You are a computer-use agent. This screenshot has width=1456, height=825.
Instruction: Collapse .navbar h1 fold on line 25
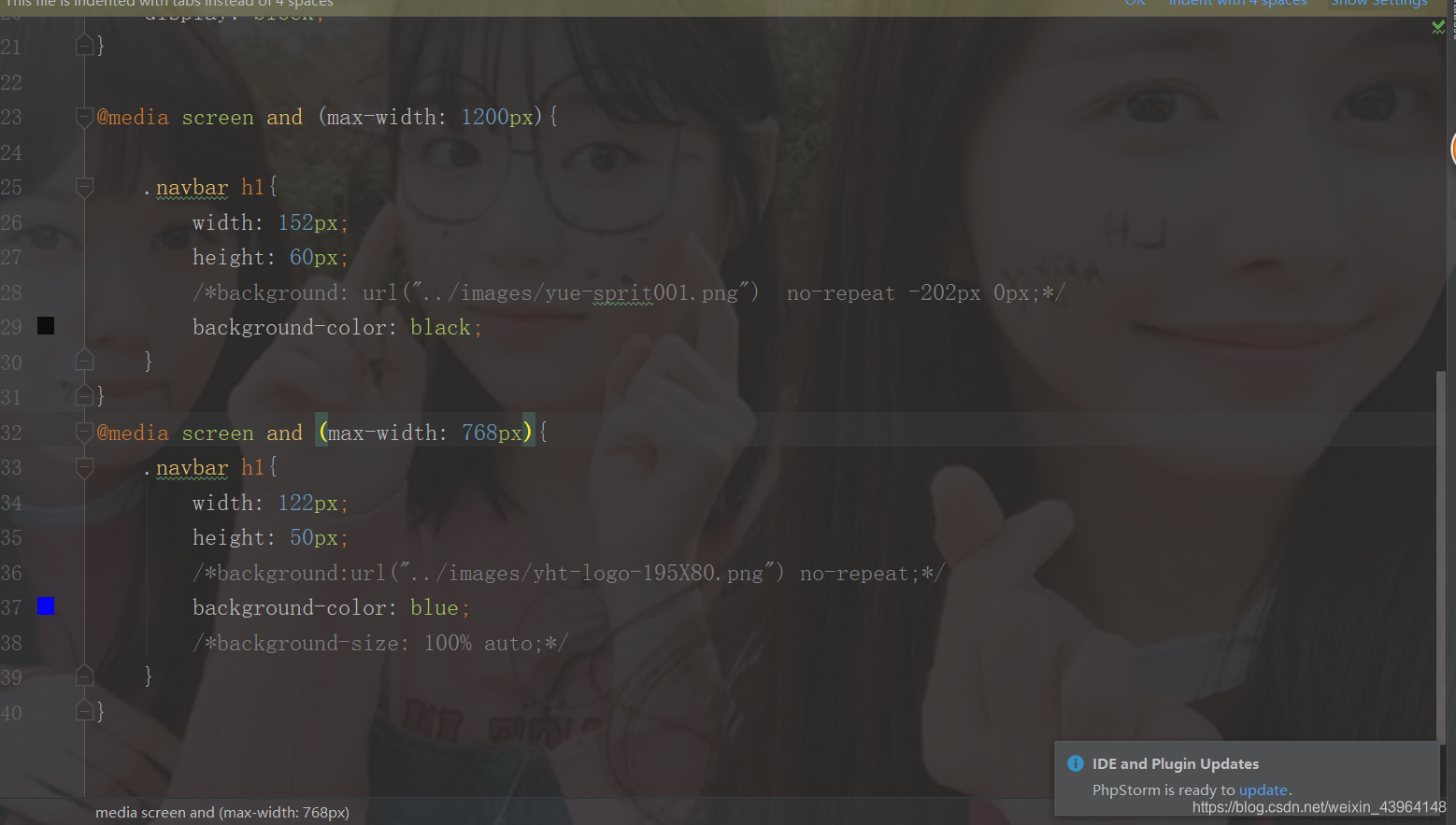point(84,187)
